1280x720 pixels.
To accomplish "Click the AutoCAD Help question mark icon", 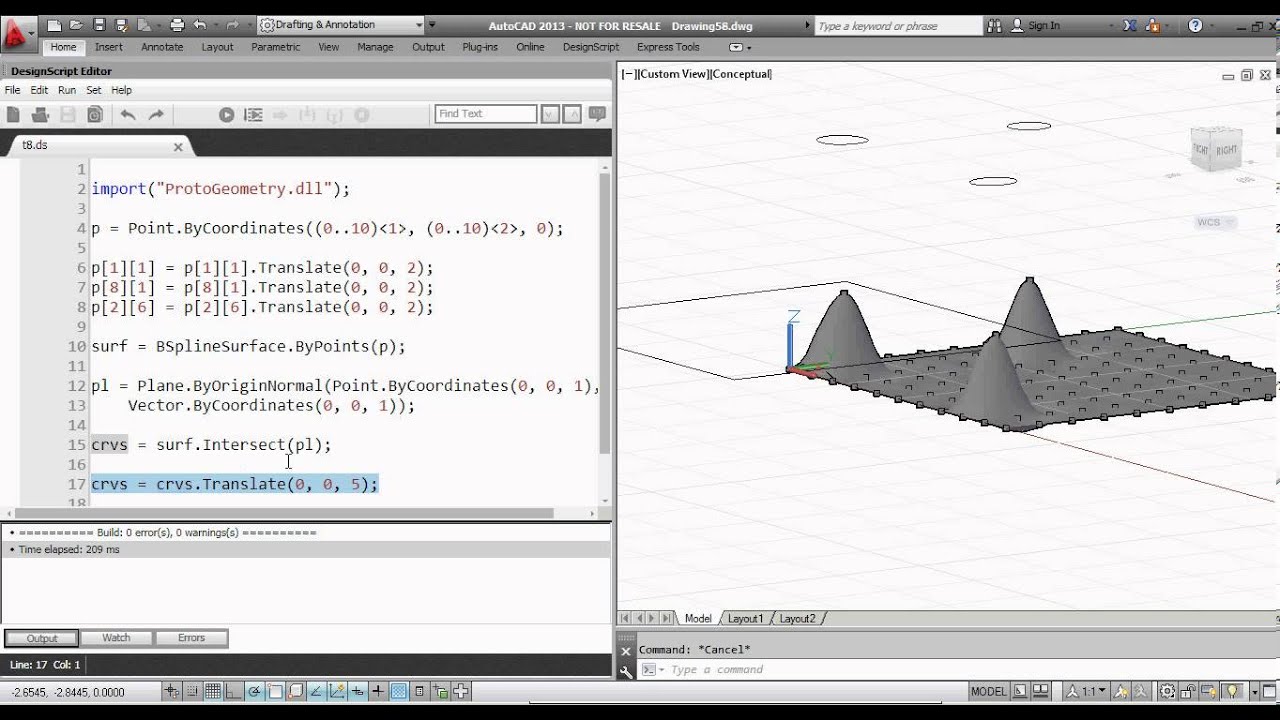I will (1195, 25).
